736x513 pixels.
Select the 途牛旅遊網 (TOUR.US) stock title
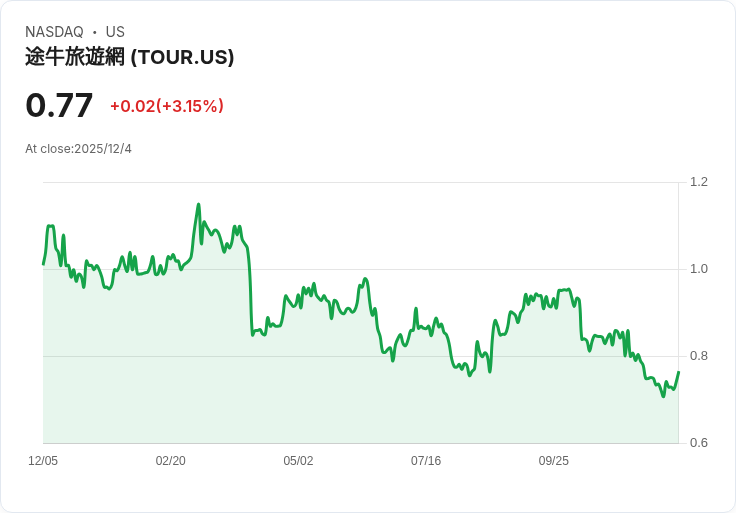click(x=130, y=57)
